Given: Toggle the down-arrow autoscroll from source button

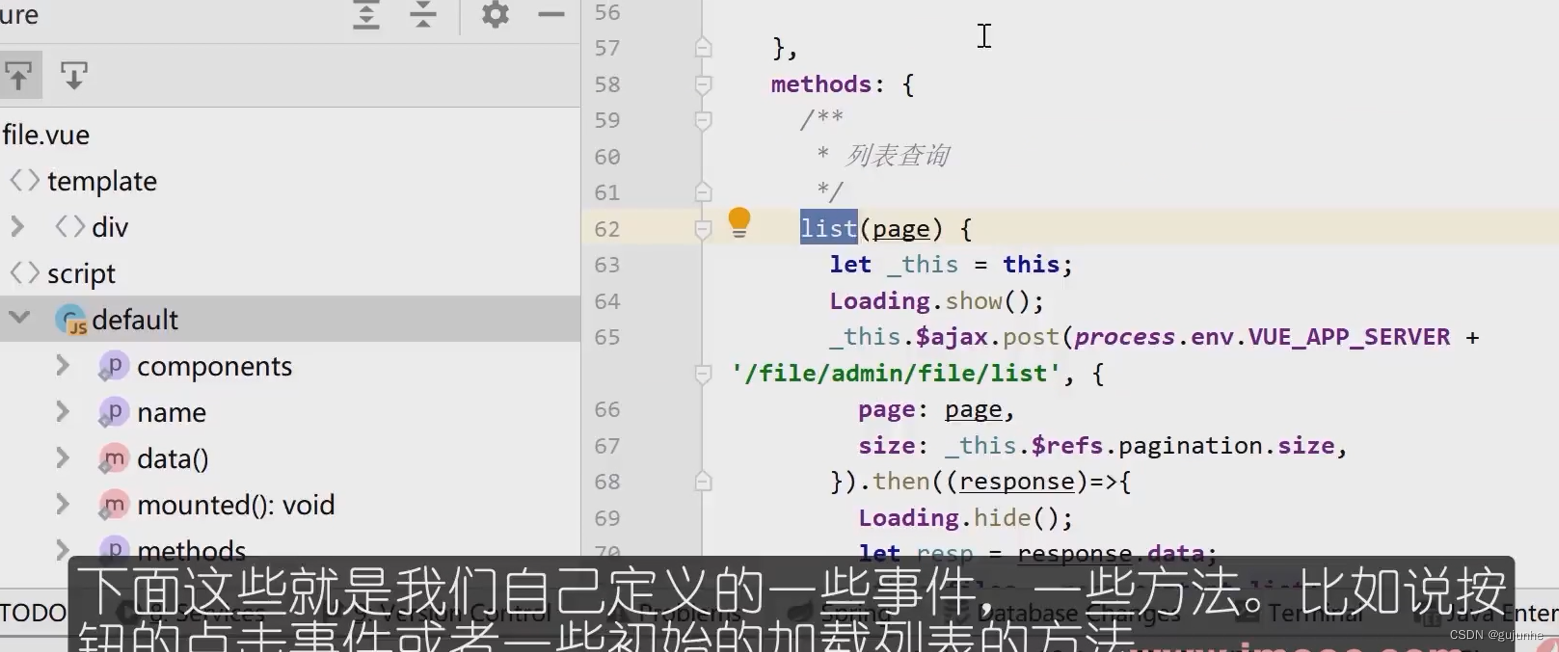Looking at the screenshot, I should pos(74,76).
